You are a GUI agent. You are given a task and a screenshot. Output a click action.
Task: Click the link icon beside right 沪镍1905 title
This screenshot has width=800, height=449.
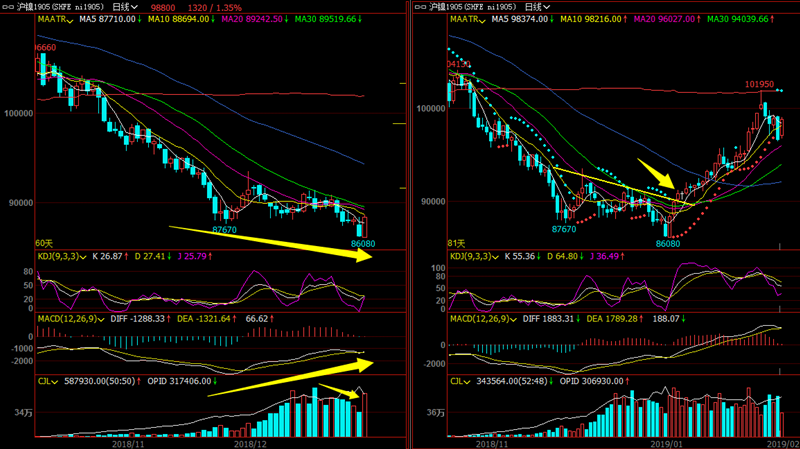420,6
